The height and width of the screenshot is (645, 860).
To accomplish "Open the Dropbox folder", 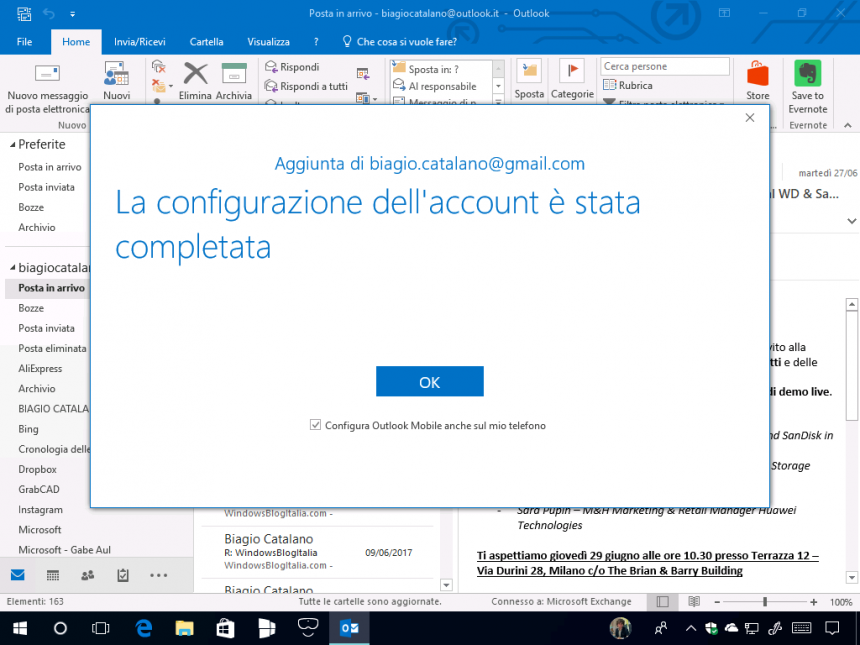I will pos(37,469).
